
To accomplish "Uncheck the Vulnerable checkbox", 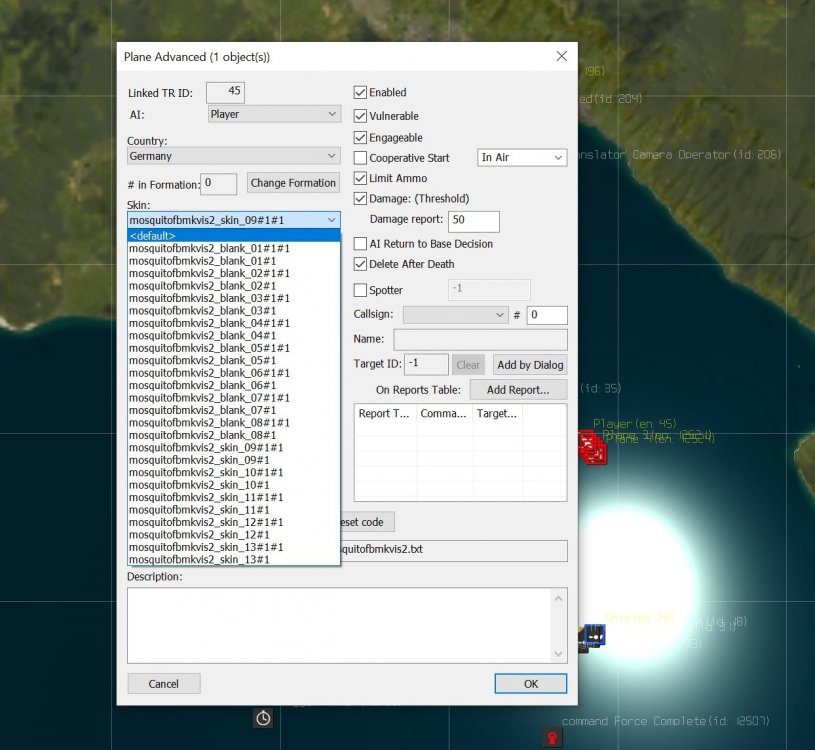I will (361, 116).
